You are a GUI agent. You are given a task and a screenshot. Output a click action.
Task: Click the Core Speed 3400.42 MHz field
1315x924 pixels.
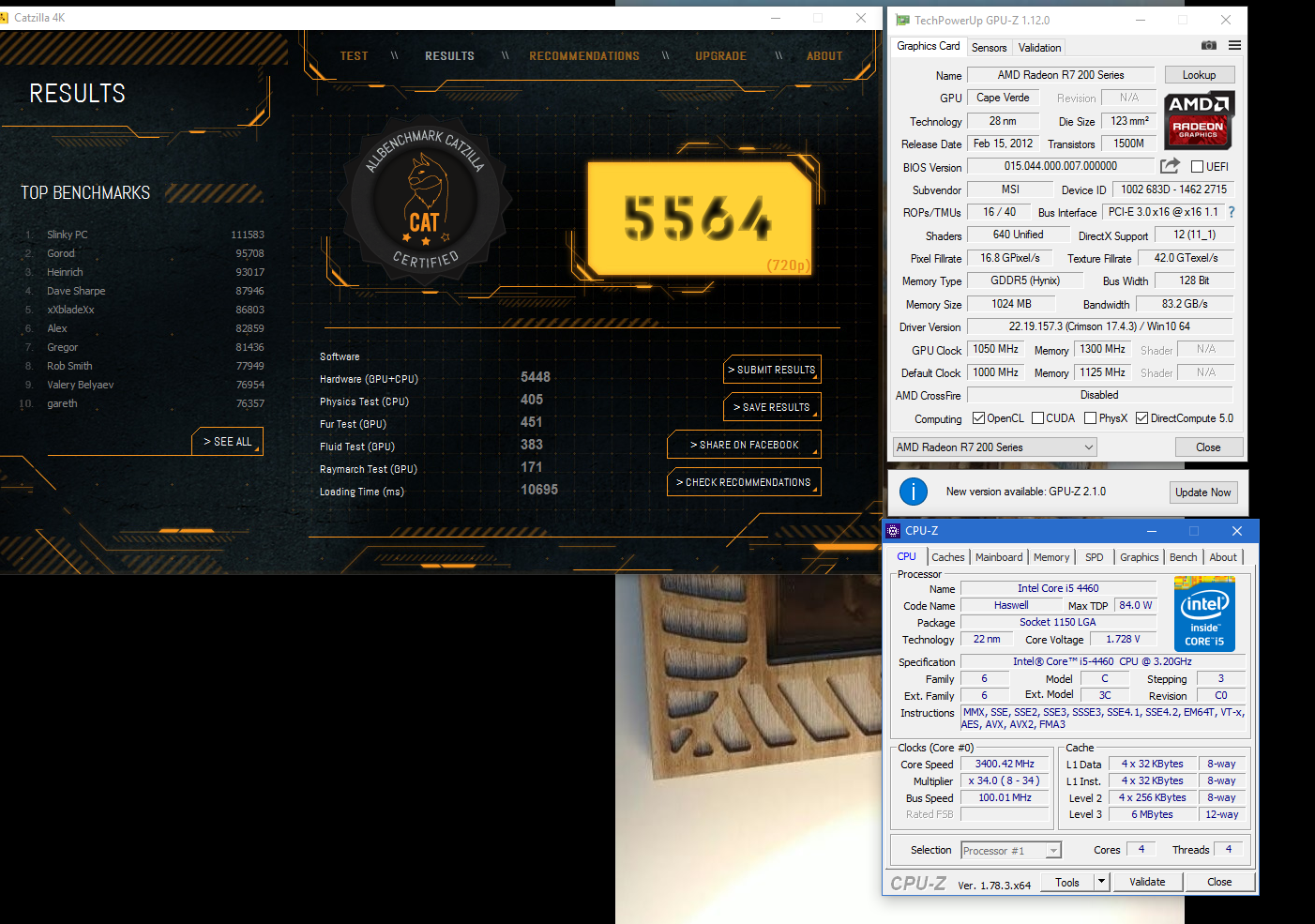click(x=1005, y=765)
